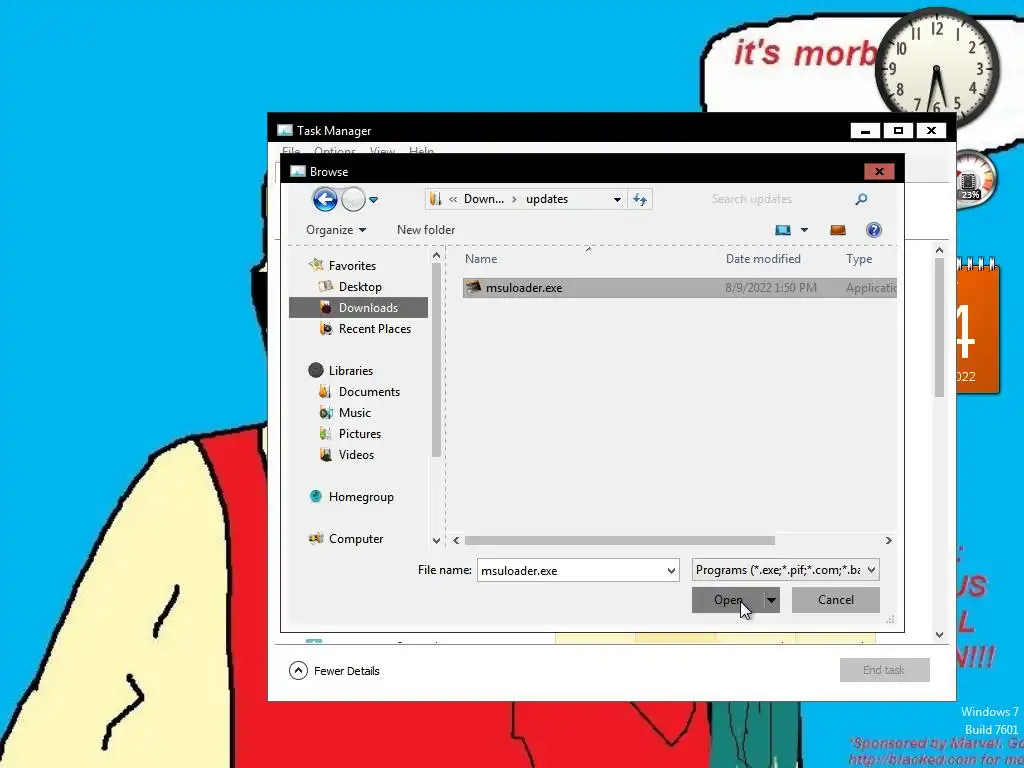Cancel the Browse dialog
Image resolution: width=1024 pixels, height=768 pixels.
[836, 600]
